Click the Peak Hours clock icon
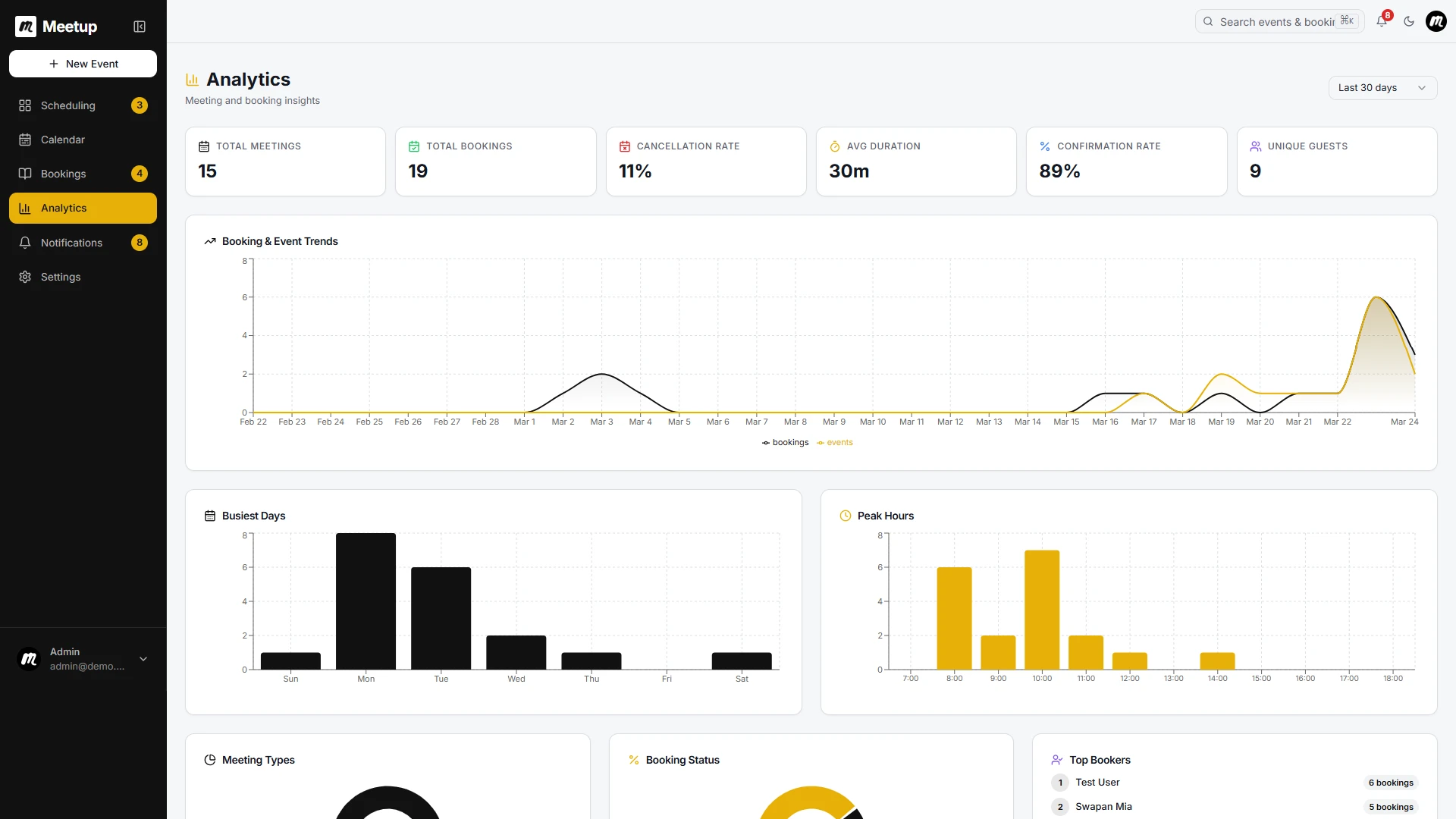The width and height of the screenshot is (1456, 819). (x=846, y=516)
